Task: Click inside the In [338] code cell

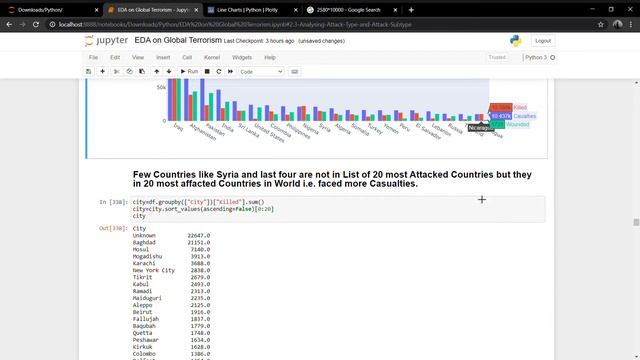Action: [x=338, y=209]
